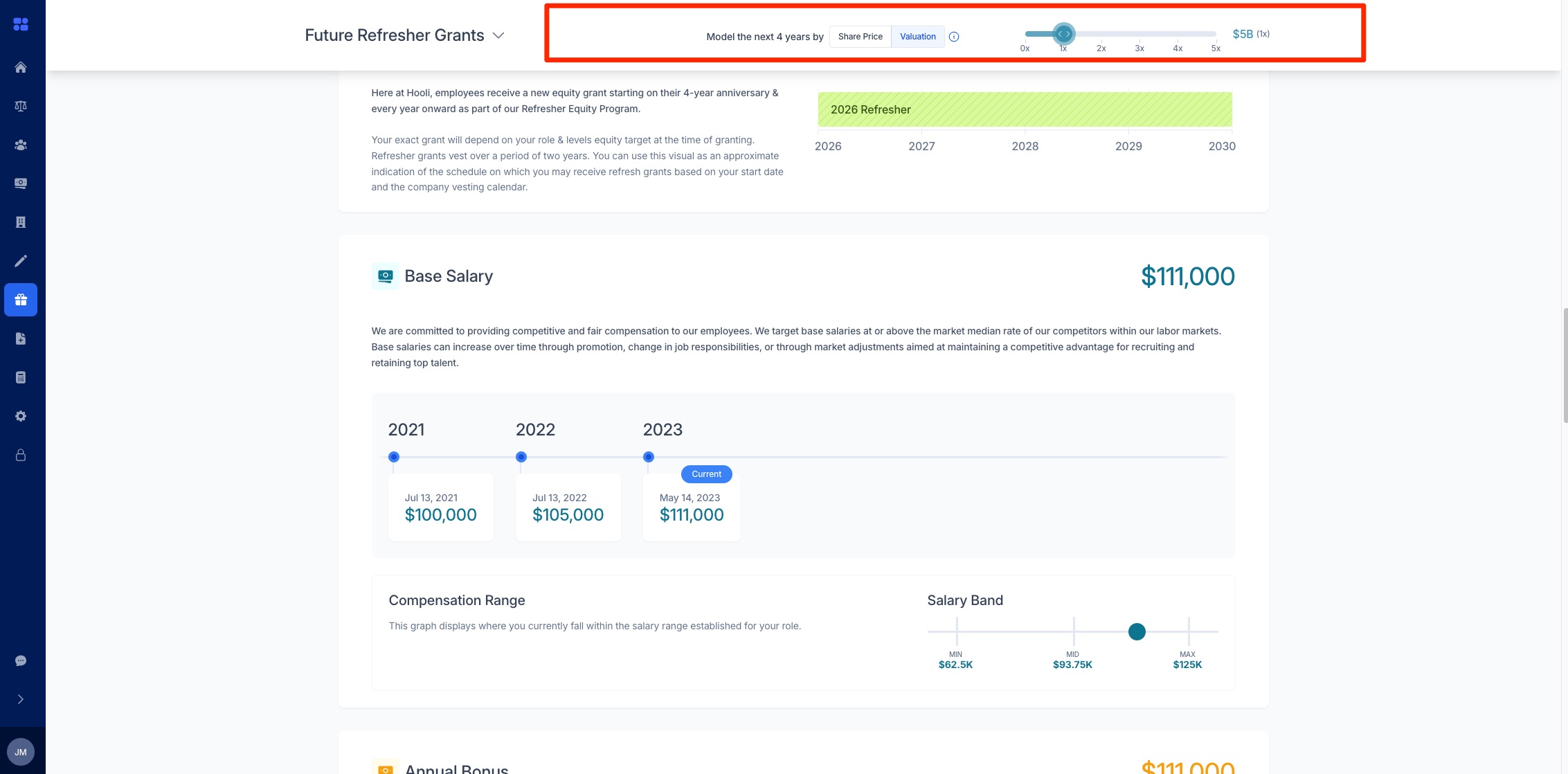Click the chat bubble icon near bottom

point(21,660)
